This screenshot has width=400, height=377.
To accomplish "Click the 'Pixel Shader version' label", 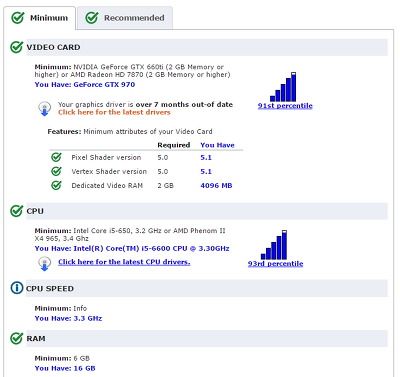I will (106, 157).
